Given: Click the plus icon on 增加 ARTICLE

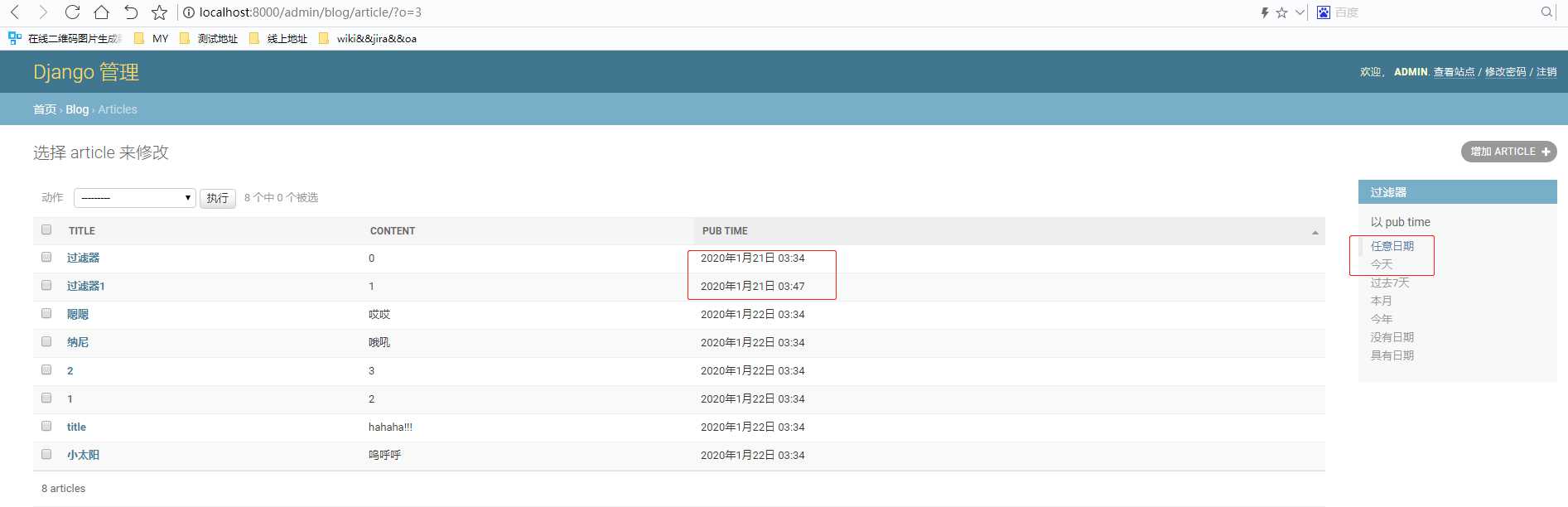Looking at the screenshot, I should tap(1546, 152).
